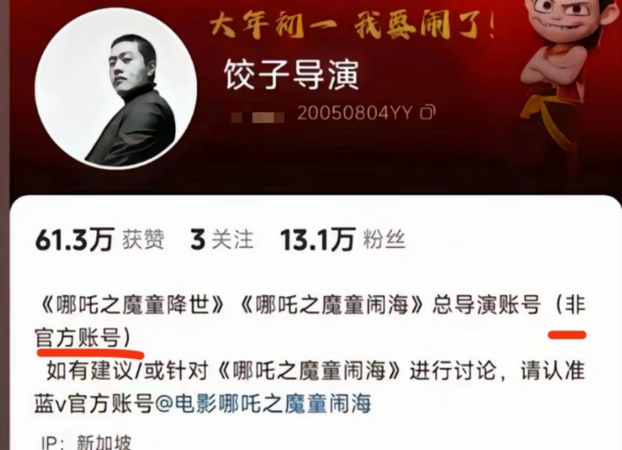This screenshot has width=622, height=450.
Task: Tap the underlined 非 character in the bio
Action: click(x=575, y=306)
